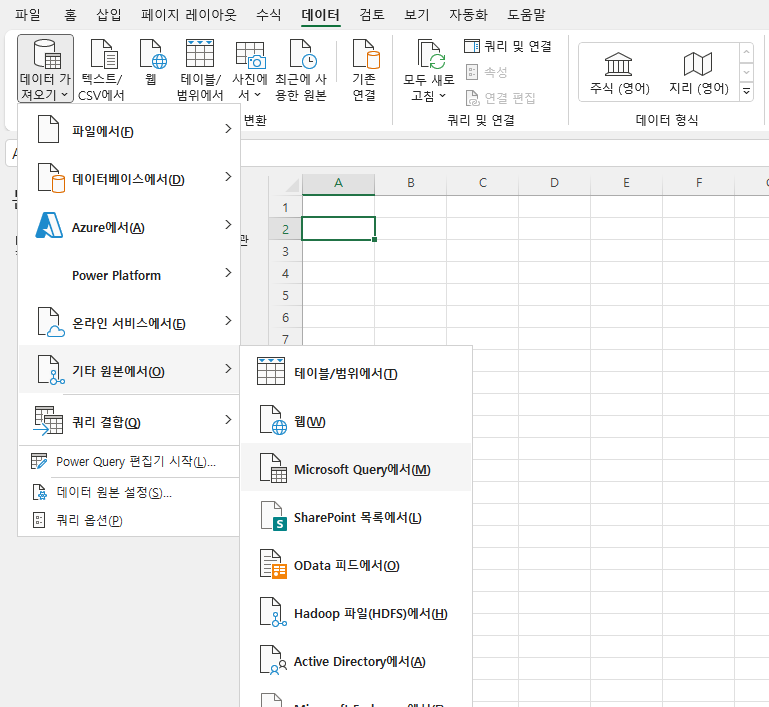Switch to the 홈 tab
The image size is (769, 707).
click(x=71, y=15)
